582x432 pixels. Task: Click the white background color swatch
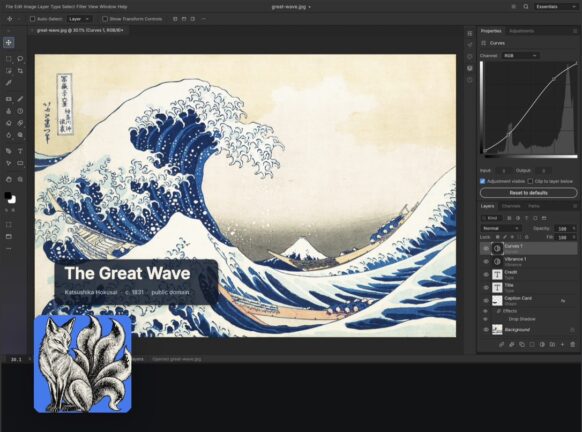[x=13, y=200]
